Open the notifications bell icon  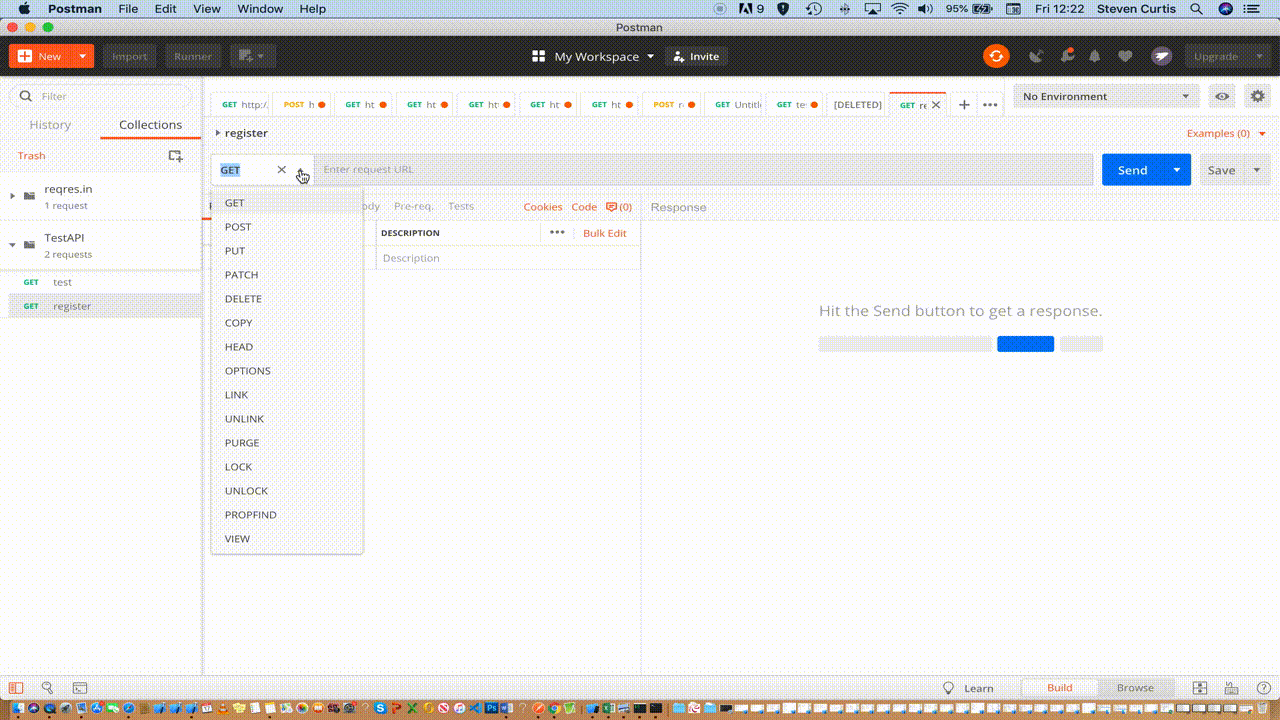(x=1095, y=56)
